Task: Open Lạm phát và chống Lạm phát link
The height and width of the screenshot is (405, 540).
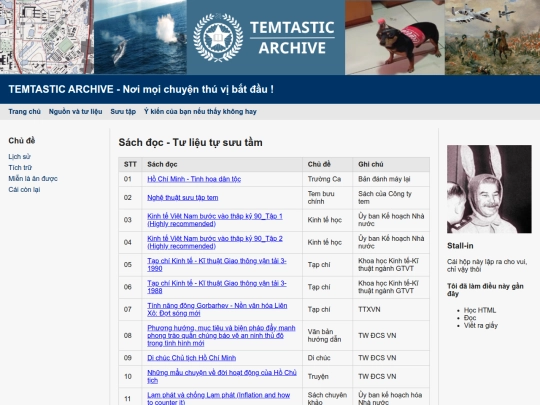Action: click(219, 399)
